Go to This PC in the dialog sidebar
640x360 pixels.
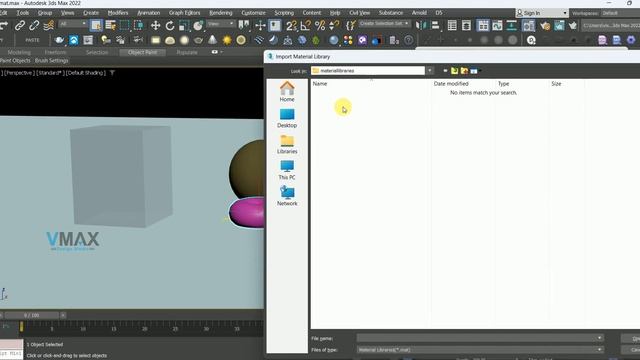coord(287,170)
